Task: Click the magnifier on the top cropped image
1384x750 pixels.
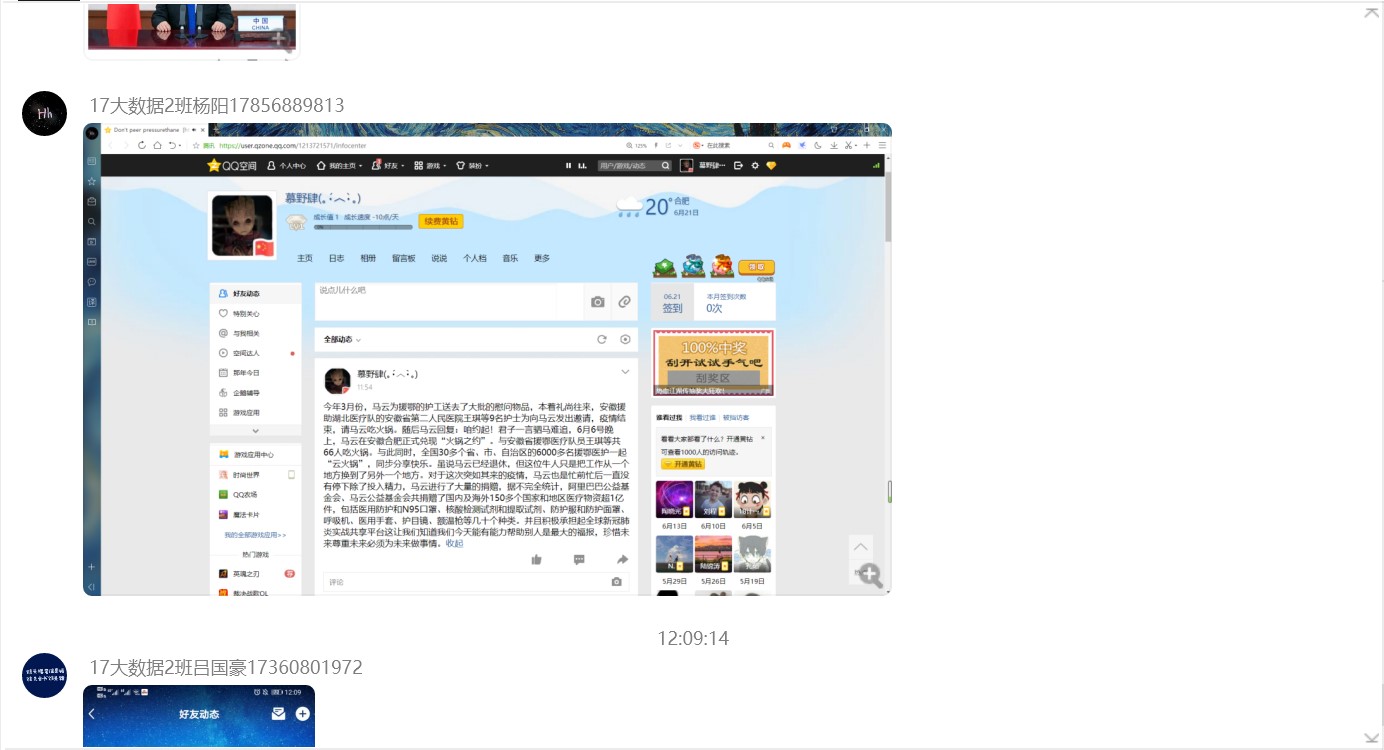Action: pos(281,40)
